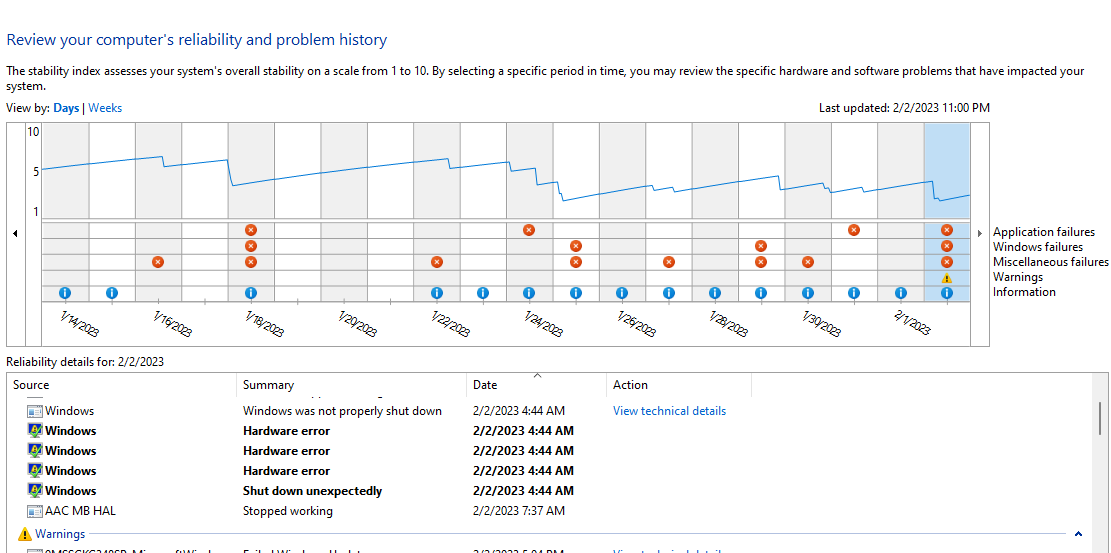The width and height of the screenshot is (1111, 553).
Task: Select the '2/2/2023 7:37 AM' date cell
Action: point(519,510)
